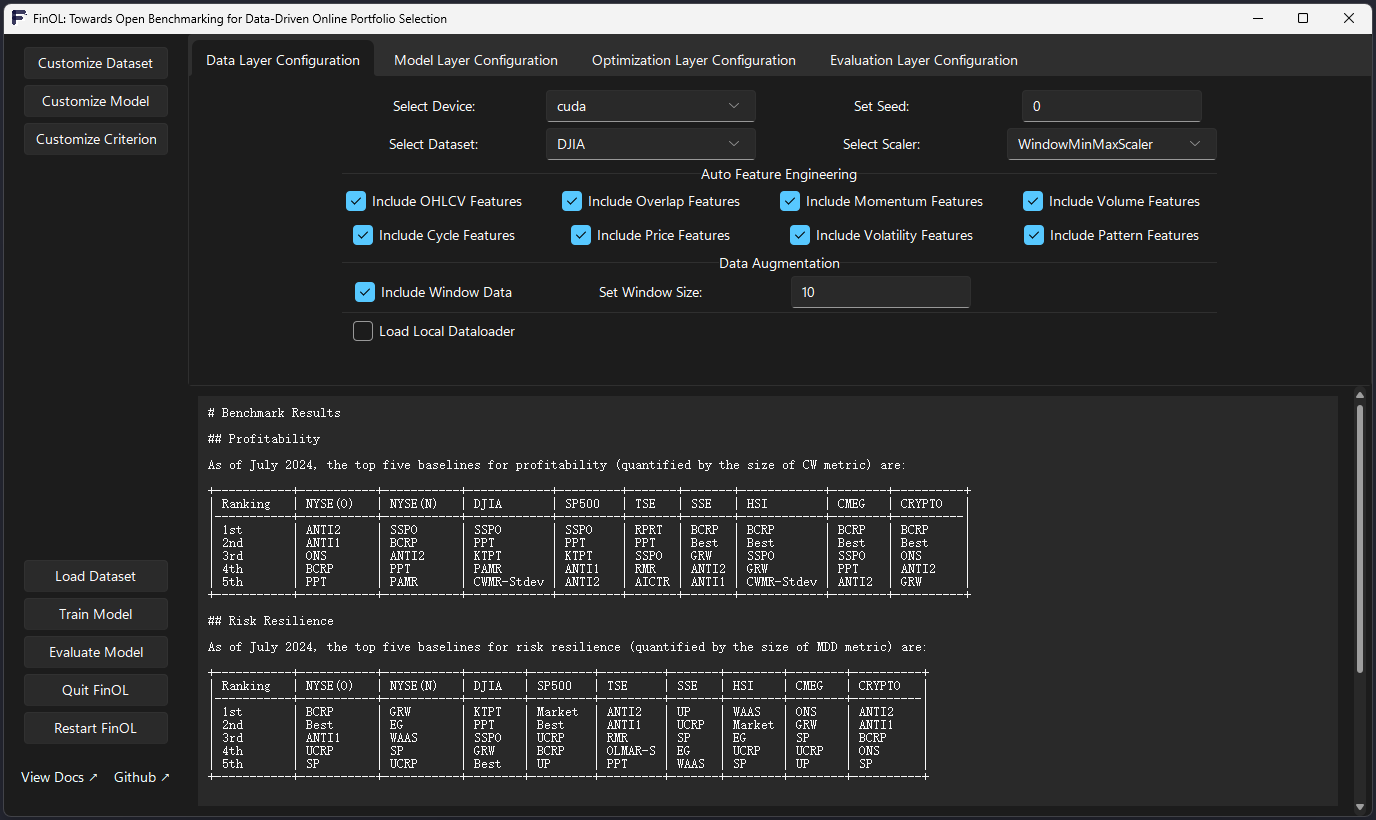
Task: Open the Select Dataset DJIA dropdown
Action: coord(650,144)
